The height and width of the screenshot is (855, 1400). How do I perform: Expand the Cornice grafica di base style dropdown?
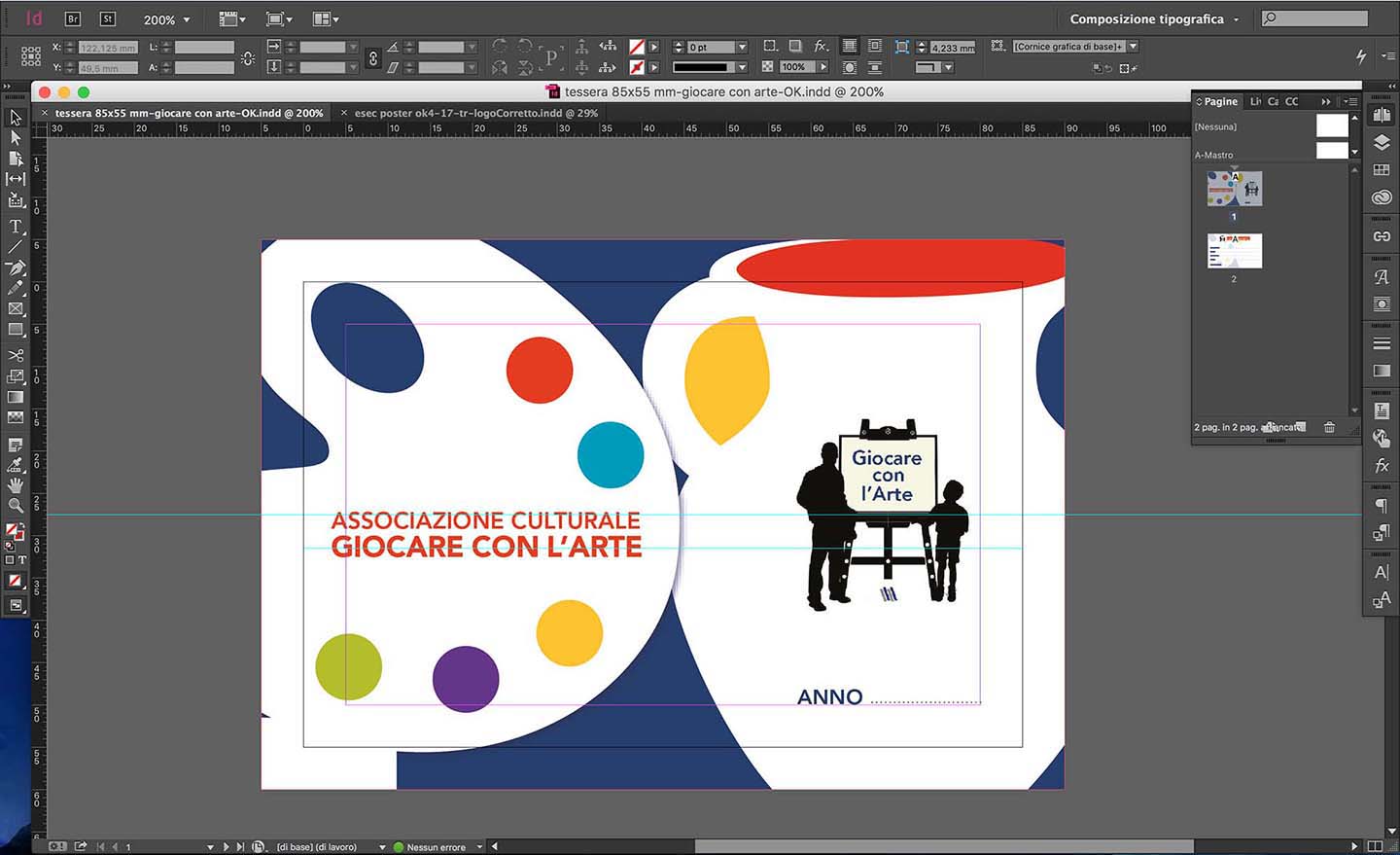[x=1133, y=47]
